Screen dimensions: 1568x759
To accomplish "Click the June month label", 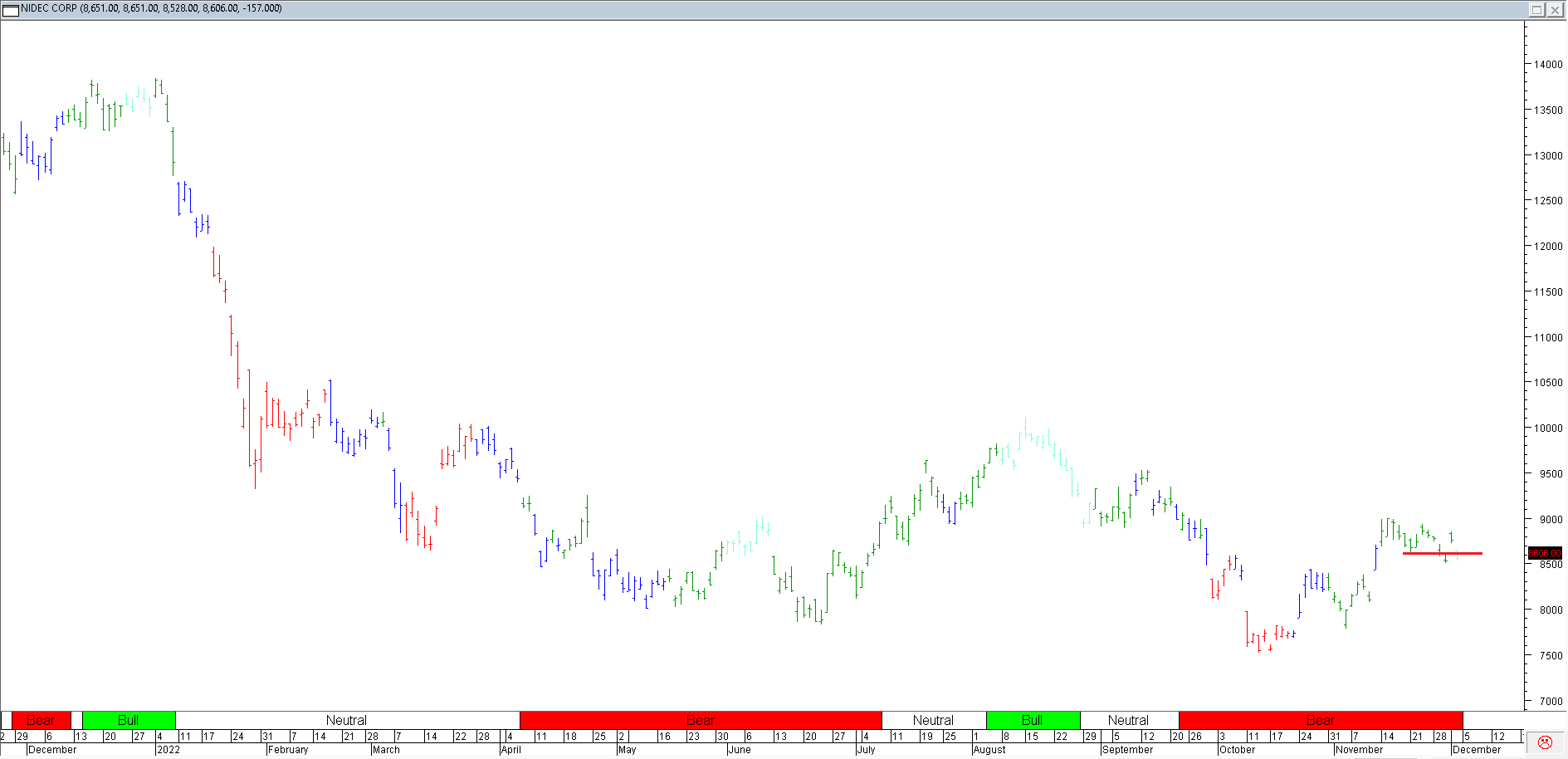I will click(740, 750).
